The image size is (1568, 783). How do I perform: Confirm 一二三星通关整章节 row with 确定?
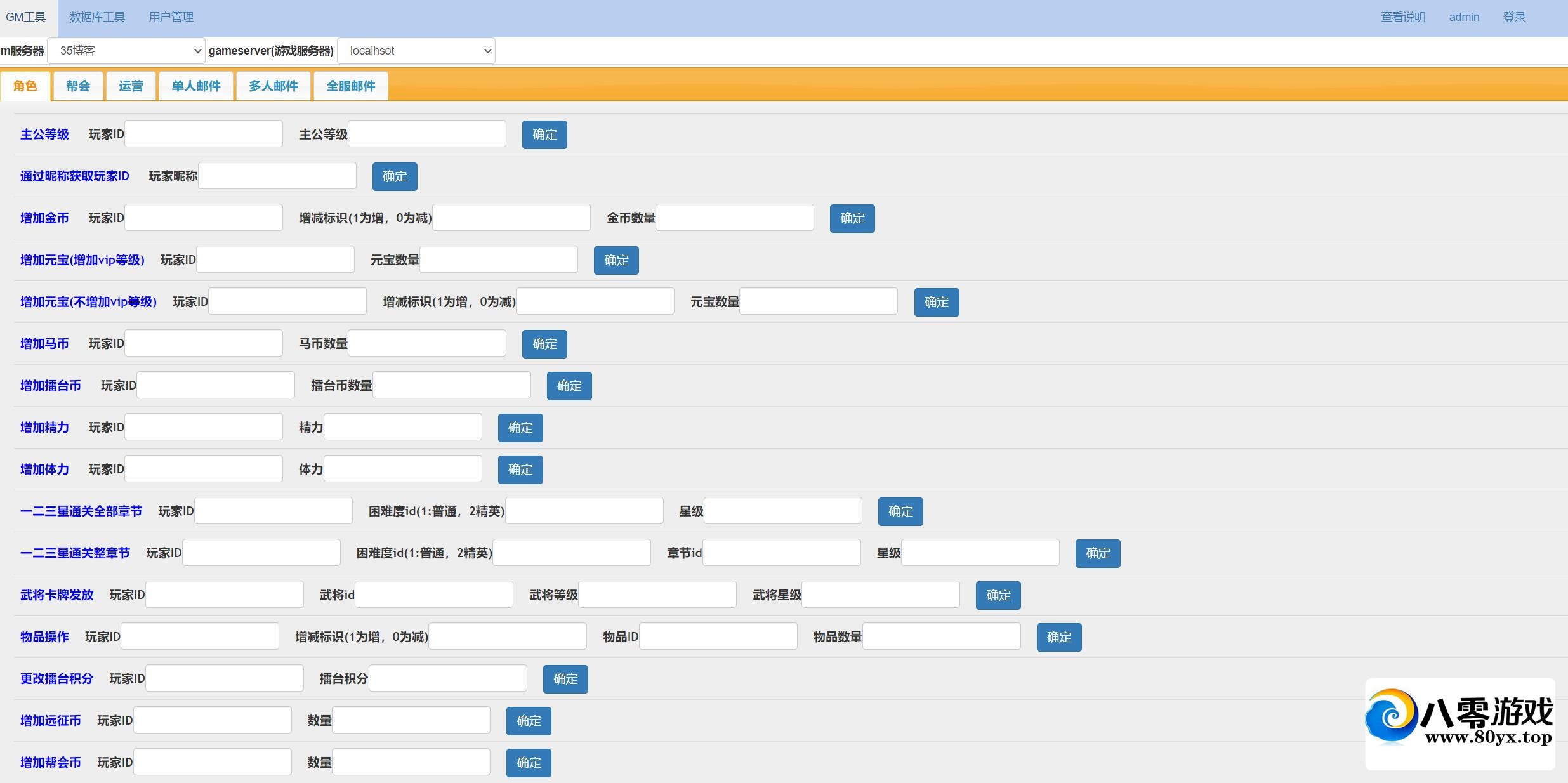pos(1098,553)
